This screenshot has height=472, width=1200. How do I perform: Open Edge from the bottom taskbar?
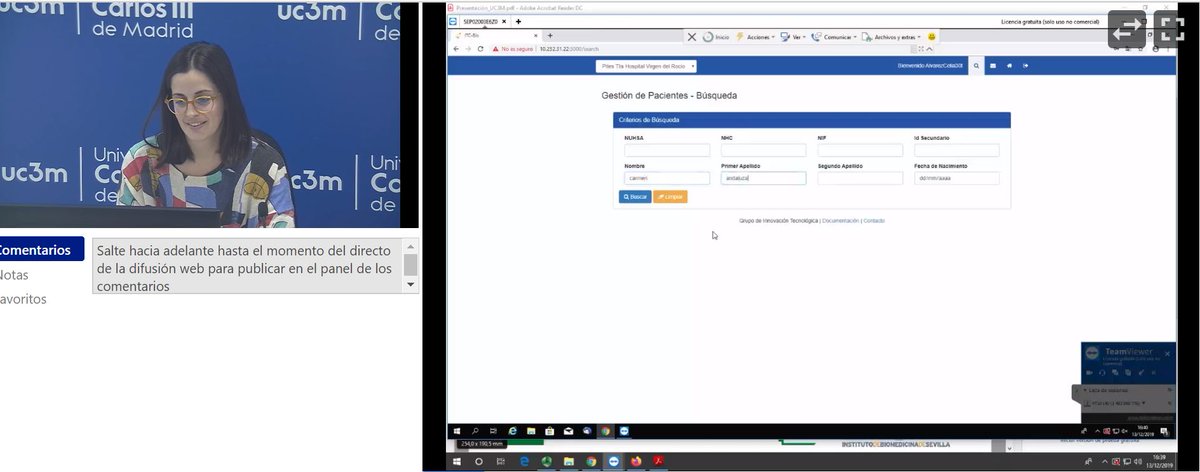point(524,461)
